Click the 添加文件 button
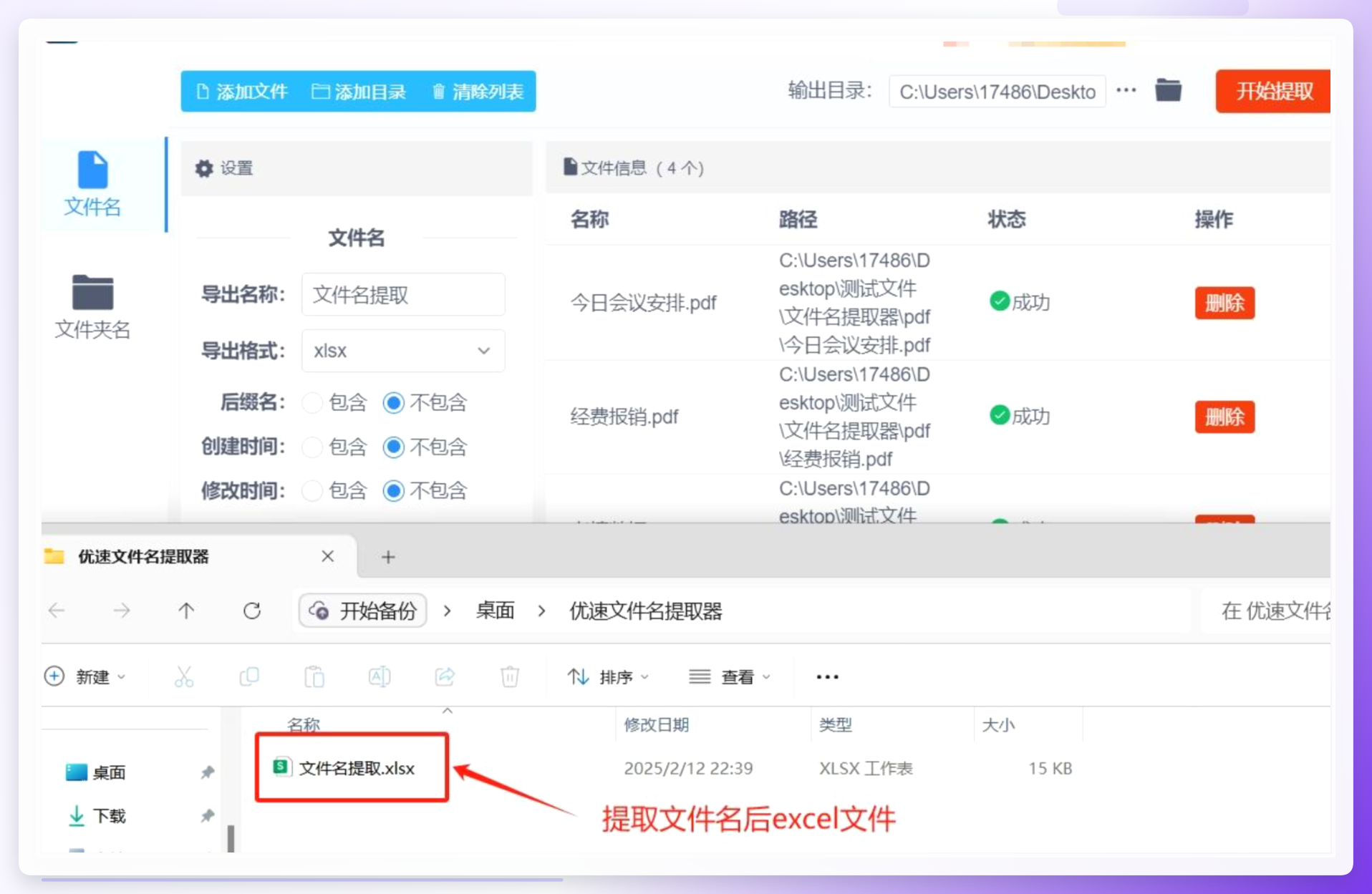Viewport: 1372px width, 894px height. [241, 92]
